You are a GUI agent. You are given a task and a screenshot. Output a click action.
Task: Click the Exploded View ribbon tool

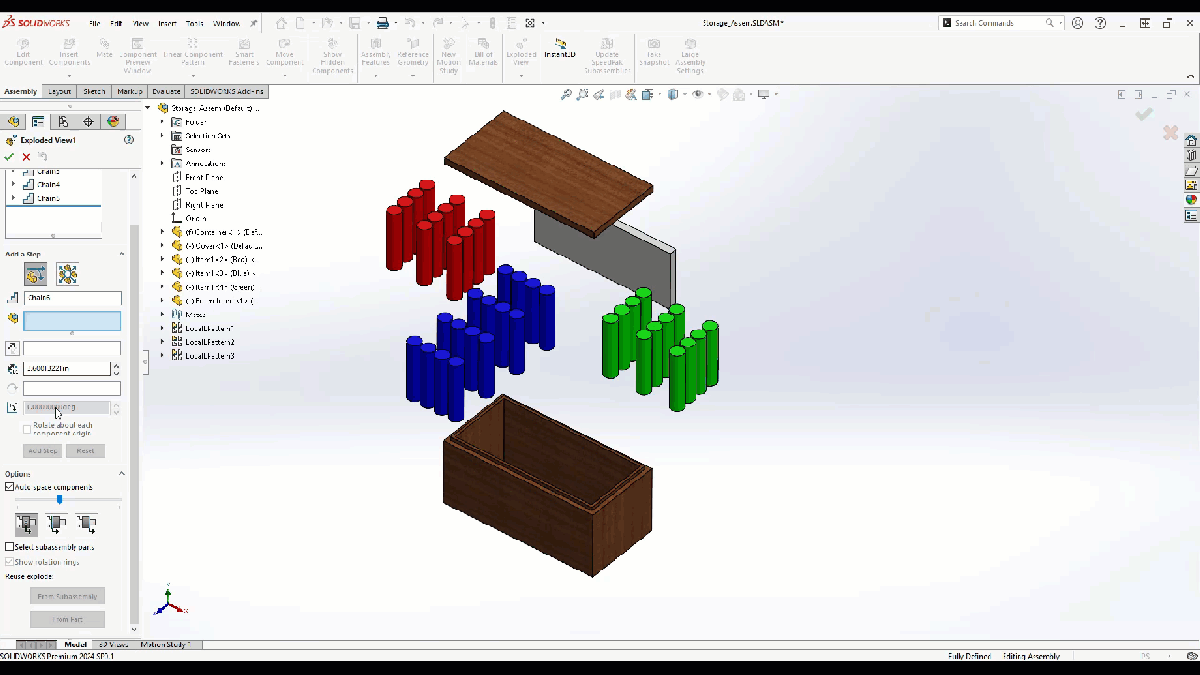pyautogui.click(x=521, y=52)
